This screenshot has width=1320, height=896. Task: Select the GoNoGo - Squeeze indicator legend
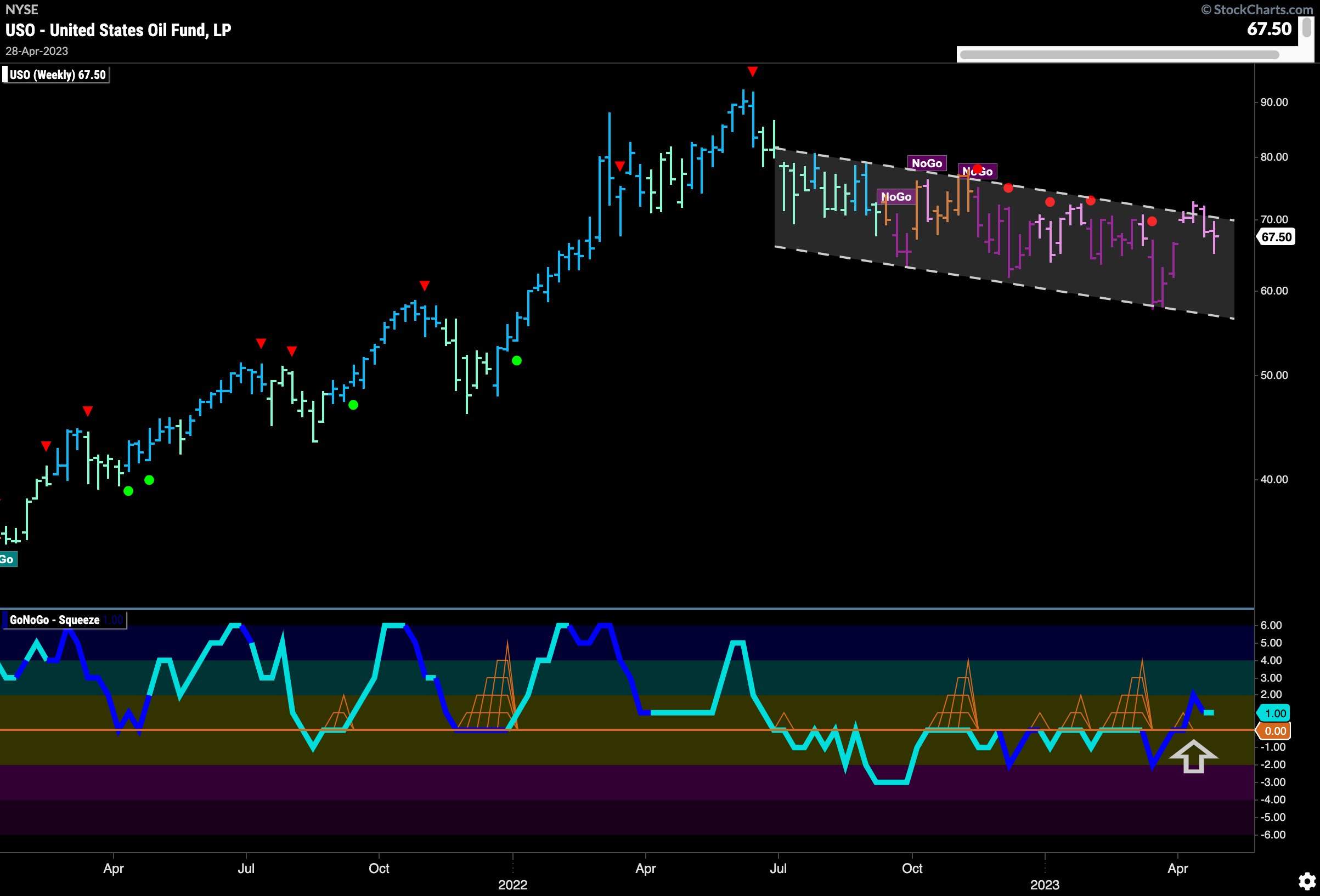64,620
